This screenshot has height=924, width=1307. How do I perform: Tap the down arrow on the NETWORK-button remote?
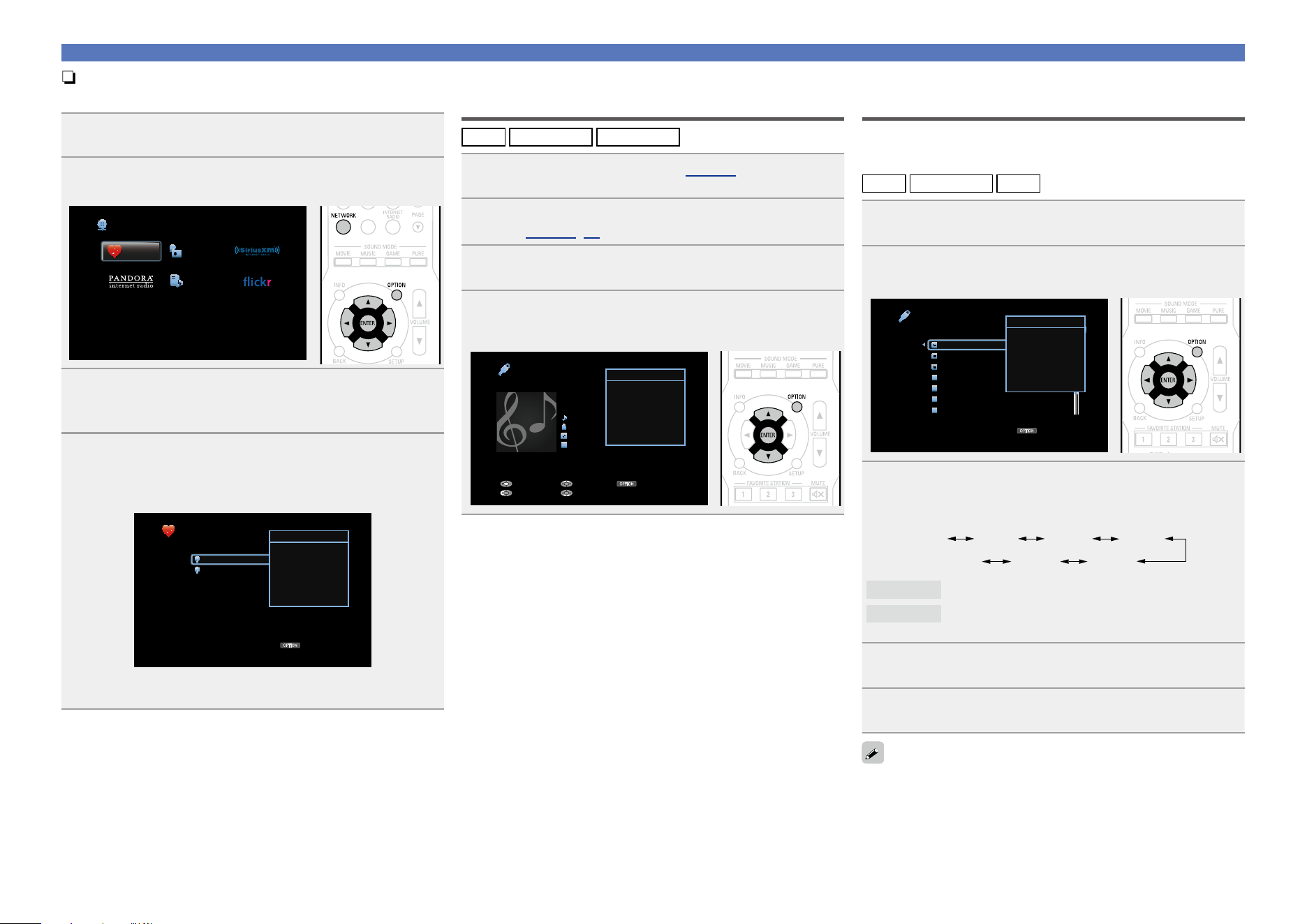(368, 343)
